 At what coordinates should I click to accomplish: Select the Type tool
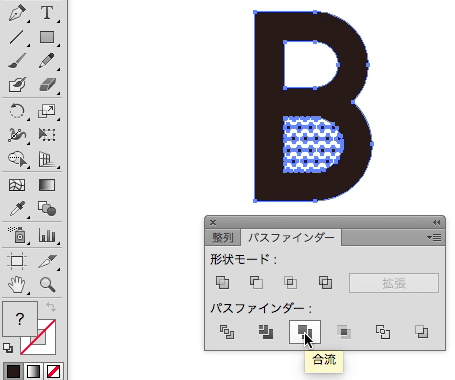(47, 13)
